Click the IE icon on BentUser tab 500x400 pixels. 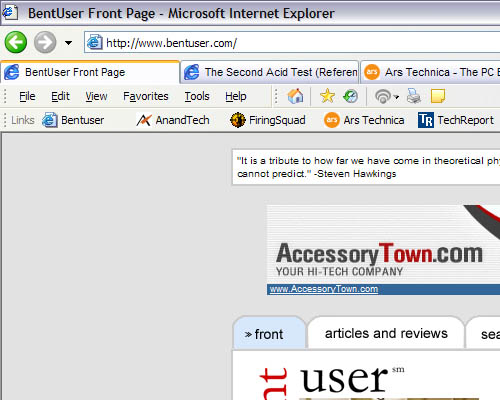point(12,72)
